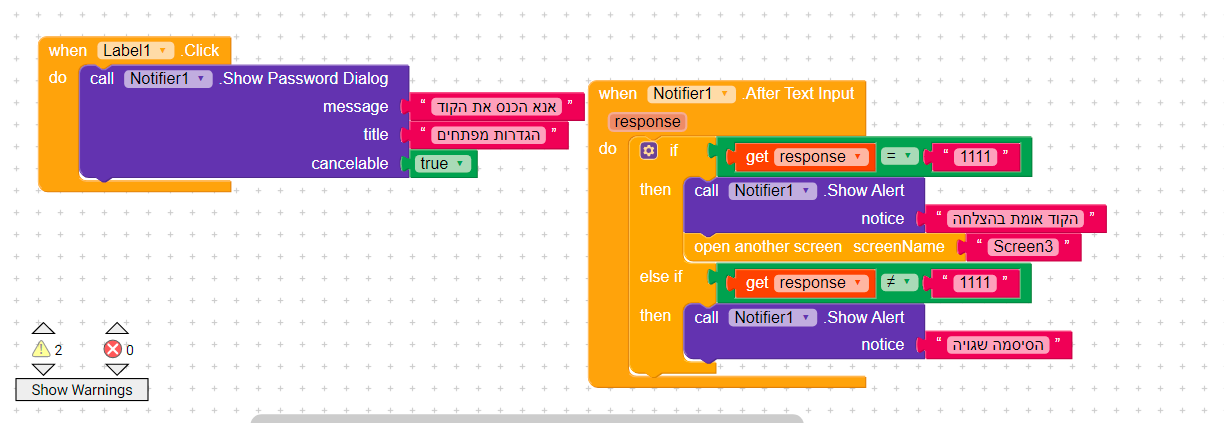The height and width of the screenshot is (423, 1224).
Task: Click the cancelable parameter label
Action: coord(349,164)
